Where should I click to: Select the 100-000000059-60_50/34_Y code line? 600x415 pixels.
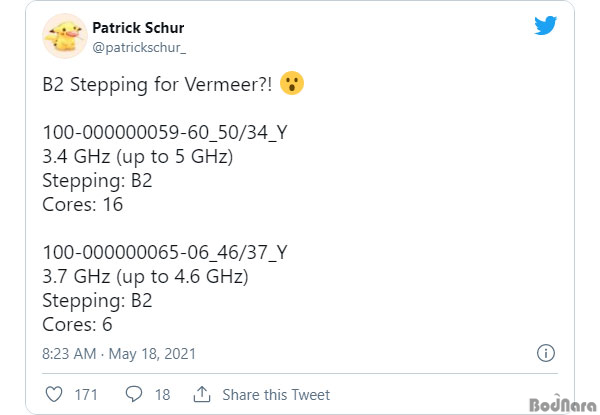coord(165,133)
